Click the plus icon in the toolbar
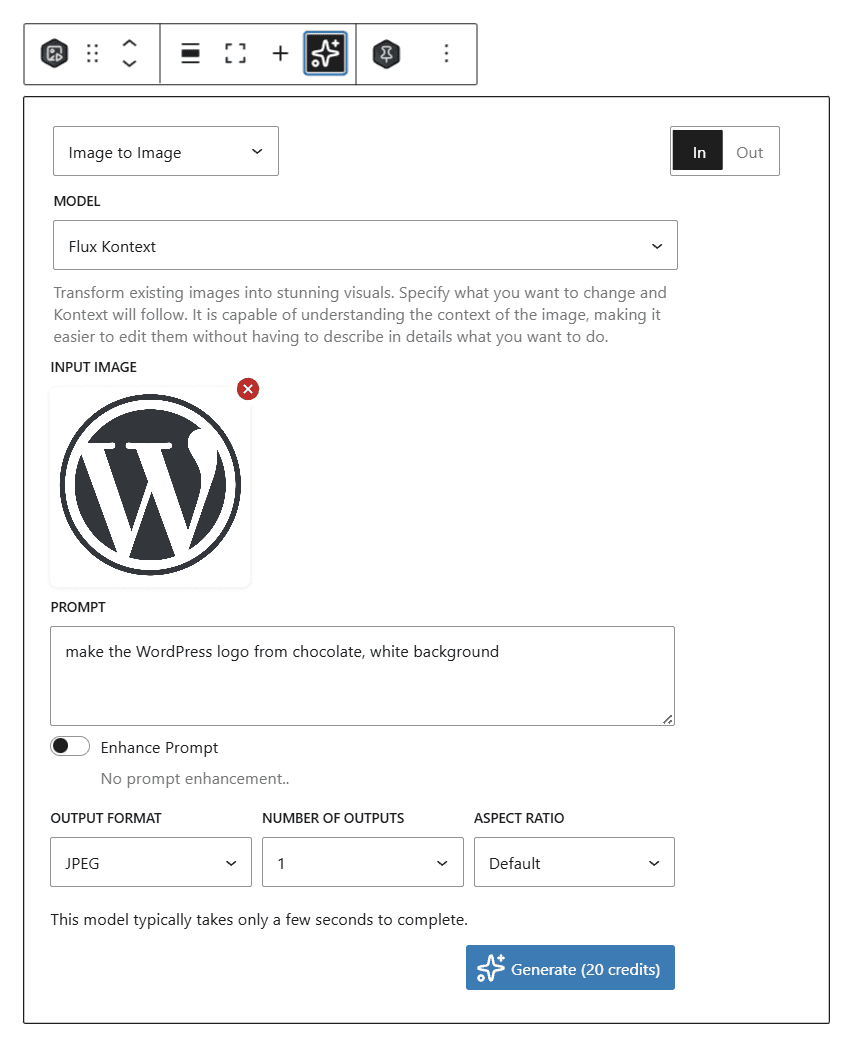Image resolution: width=854 pixels, height=1050 pixels. click(x=280, y=54)
